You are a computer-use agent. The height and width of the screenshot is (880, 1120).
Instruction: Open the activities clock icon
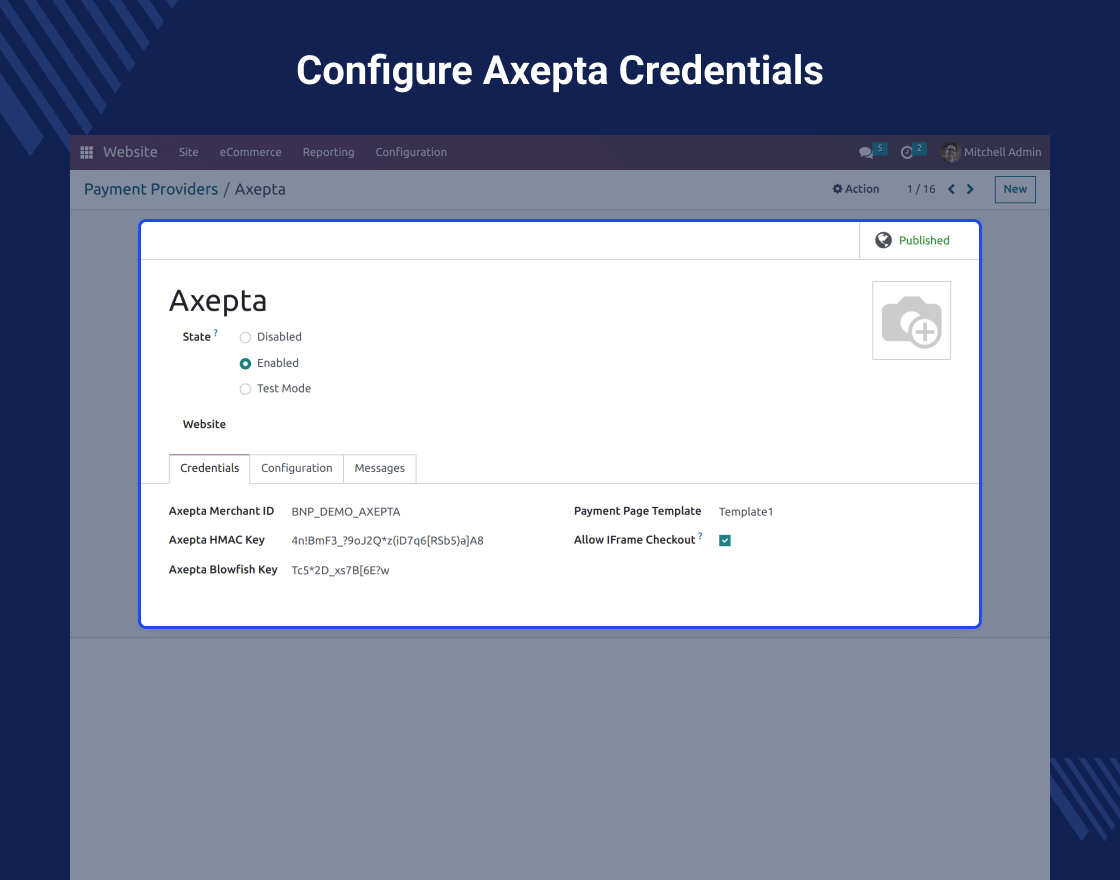tap(906, 152)
